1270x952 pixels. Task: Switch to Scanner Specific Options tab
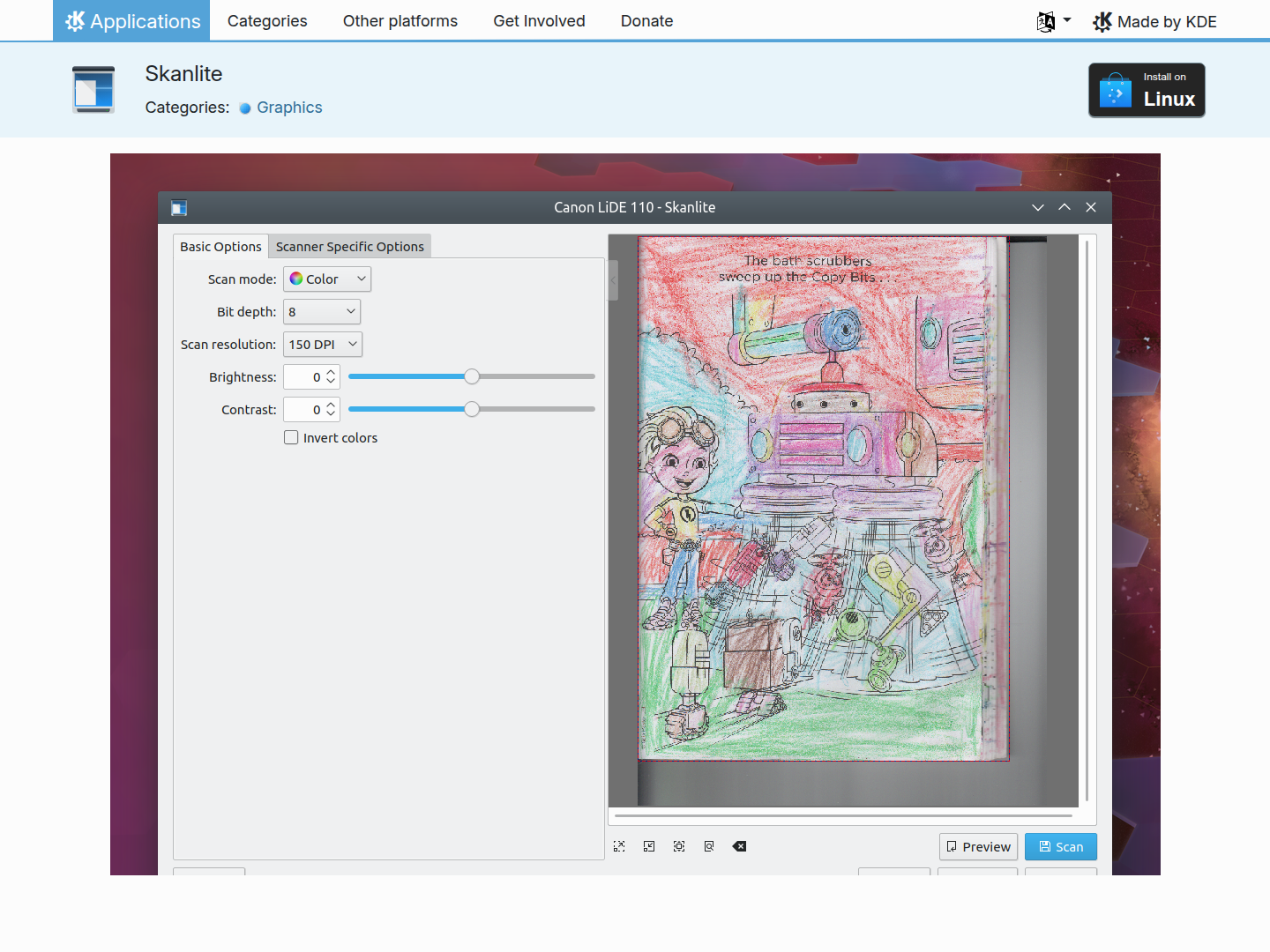point(350,247)
